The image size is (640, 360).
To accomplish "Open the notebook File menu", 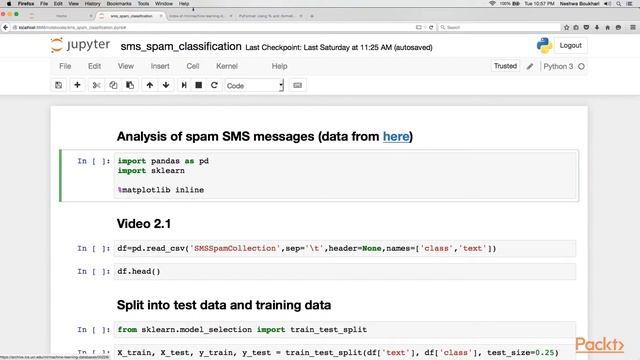I will click(65, 66).
